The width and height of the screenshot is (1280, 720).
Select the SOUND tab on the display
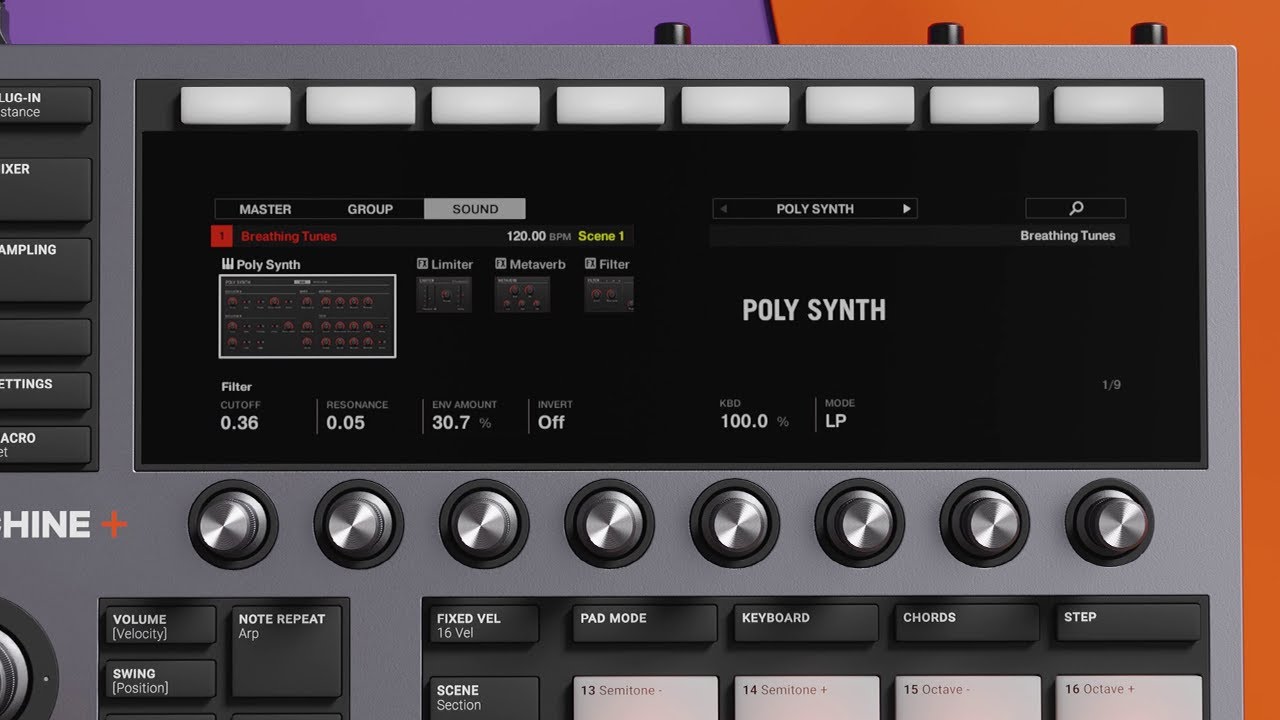point(475,209)
